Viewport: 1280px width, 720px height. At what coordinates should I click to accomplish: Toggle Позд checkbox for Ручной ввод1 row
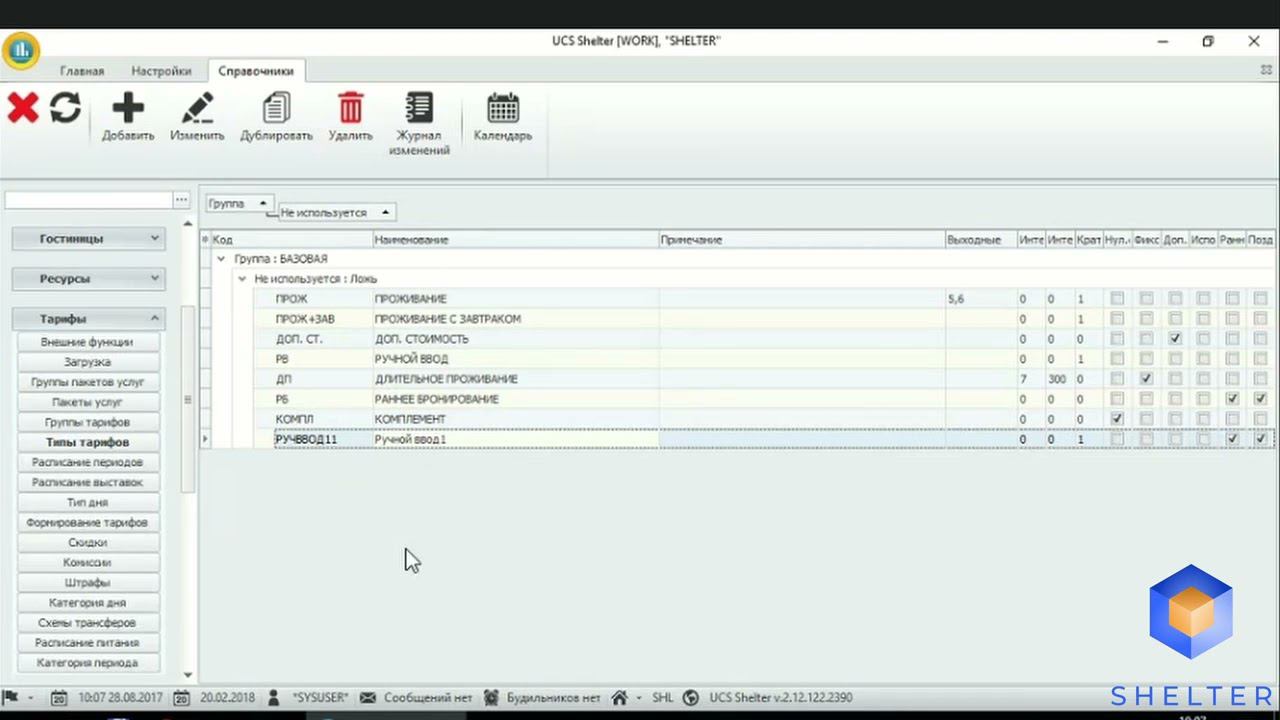point(1260,439)
